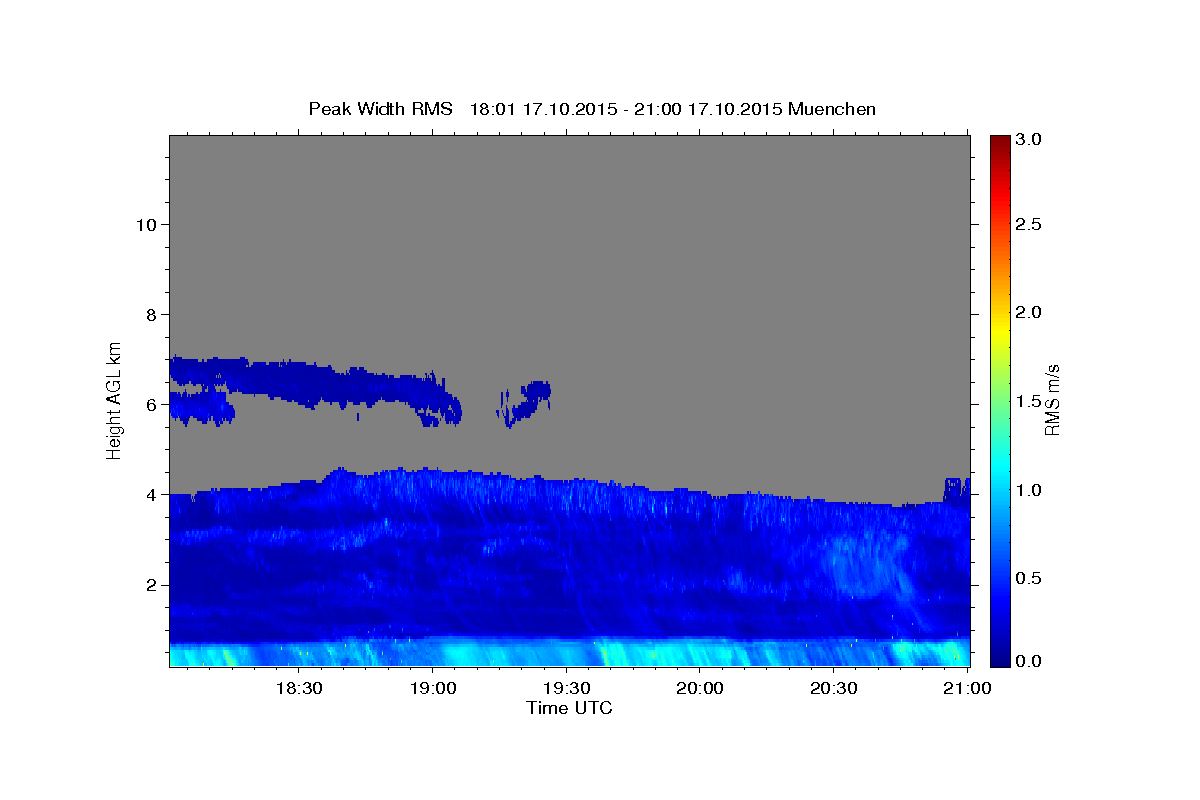Click the 'Height AGL km' y-axis label
This screenshot has width=1200, height=800.
click(x=115, y=399)
